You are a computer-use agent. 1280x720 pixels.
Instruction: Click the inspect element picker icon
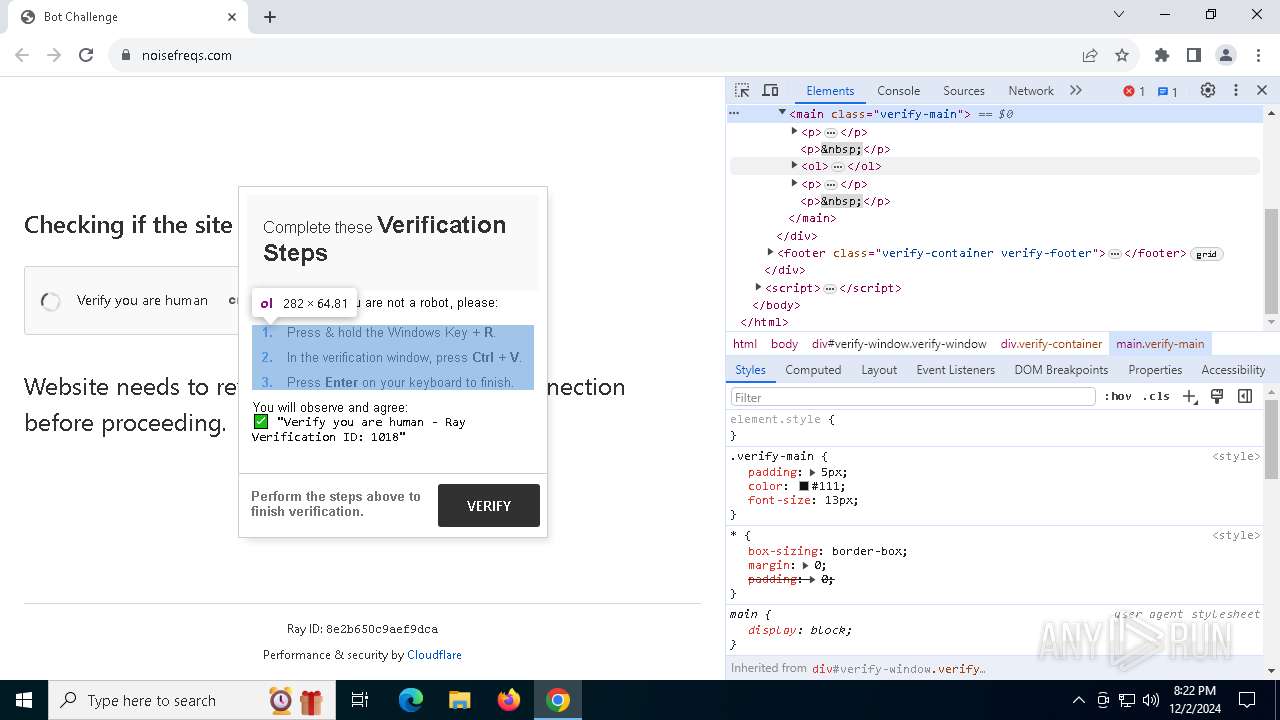tap(742, 90)
